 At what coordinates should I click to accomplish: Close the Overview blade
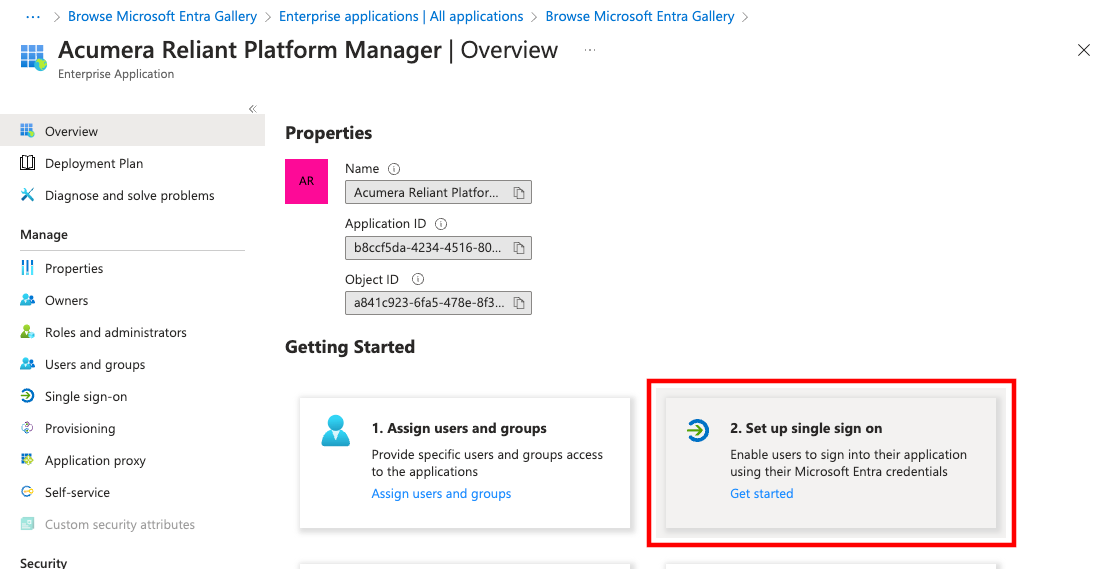[x=1083, y=50]
